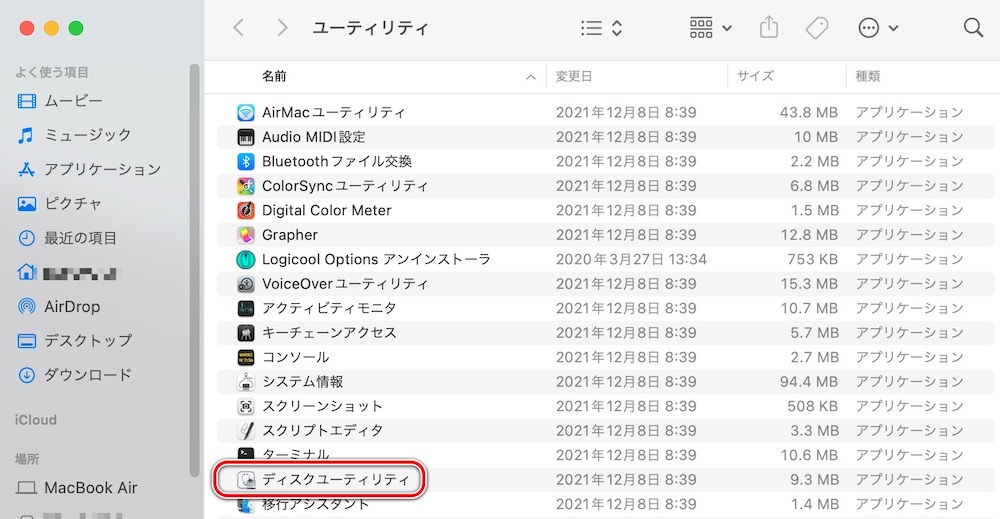Open アプリケーション in the sidebar

[x=89, y=170]
